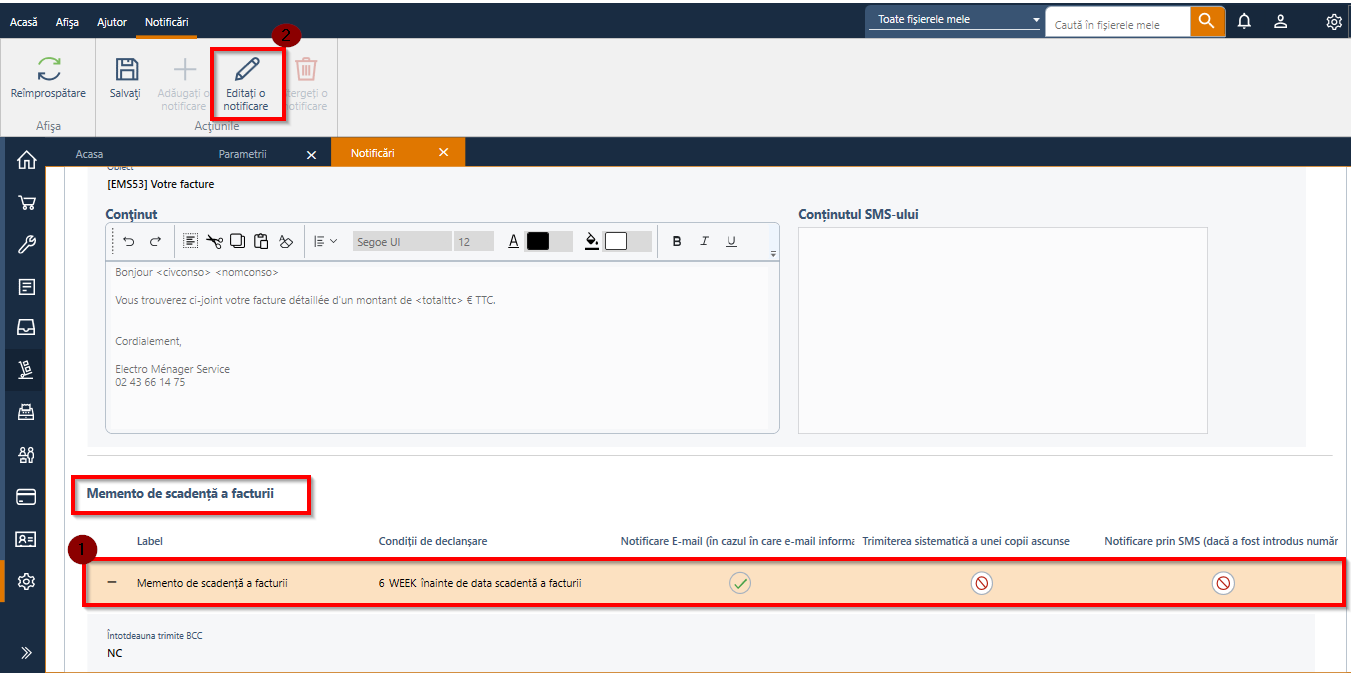1351x673 pixels.
Task: Click the clear formatting eraser icon
Action: pyautogui.click(x=286, y=241)
